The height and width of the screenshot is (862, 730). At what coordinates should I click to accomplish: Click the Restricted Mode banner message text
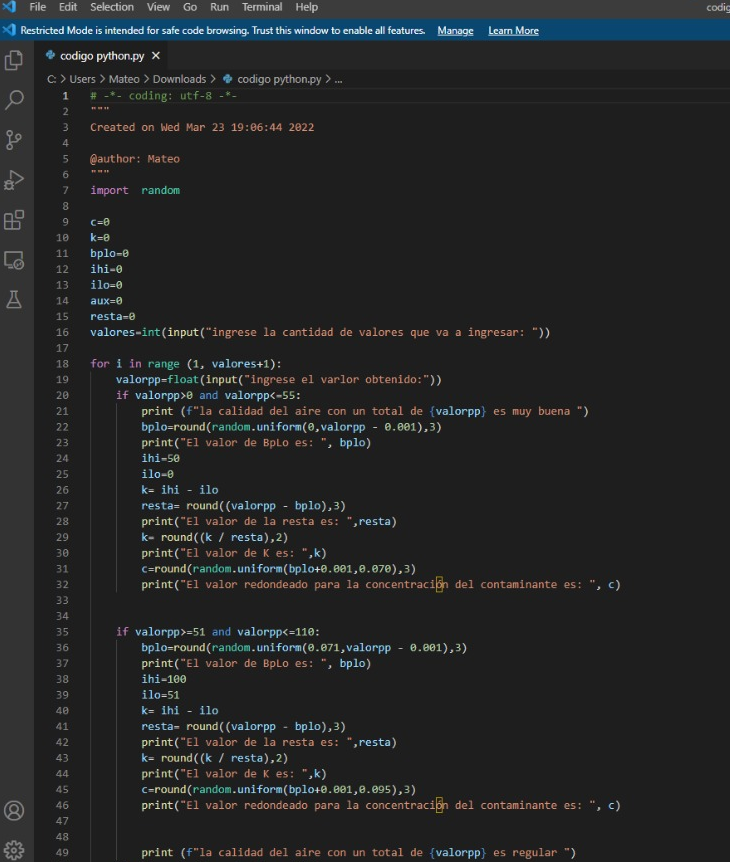pyautogui.click(x=223, y=31)
